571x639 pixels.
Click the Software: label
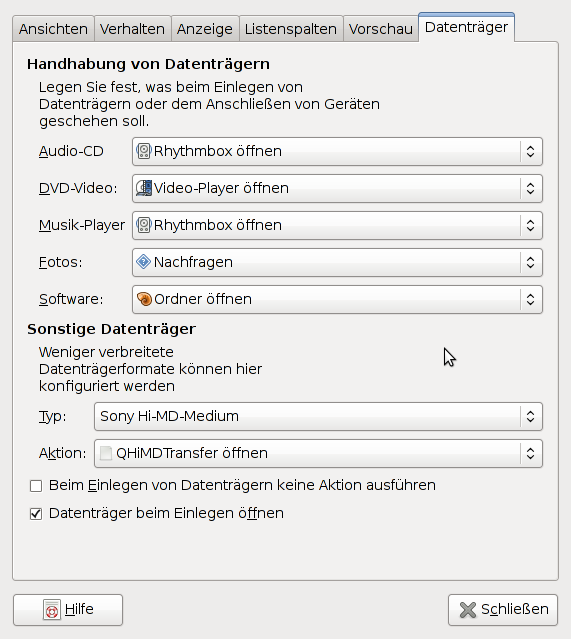pos(71,300)
